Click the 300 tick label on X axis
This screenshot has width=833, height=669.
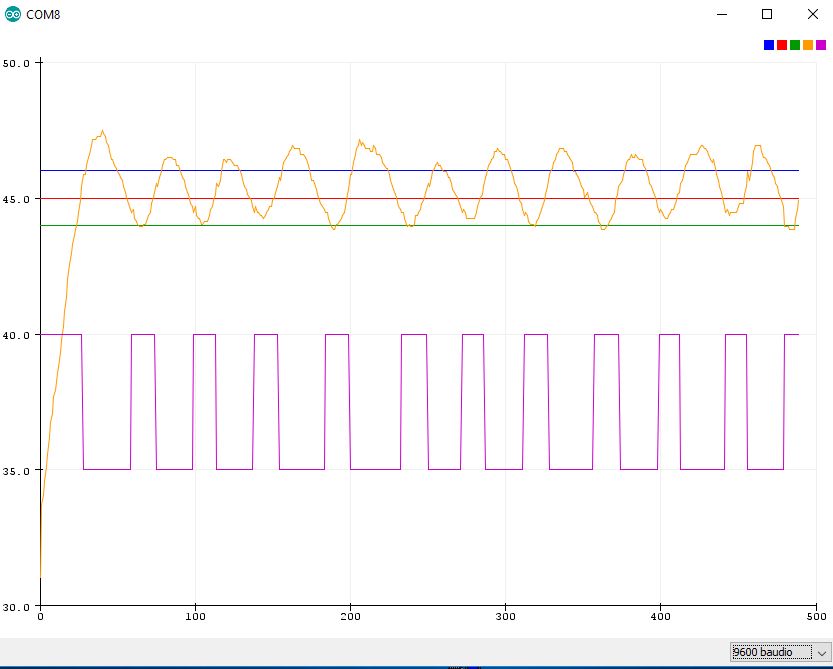click(x=506, y=618)
